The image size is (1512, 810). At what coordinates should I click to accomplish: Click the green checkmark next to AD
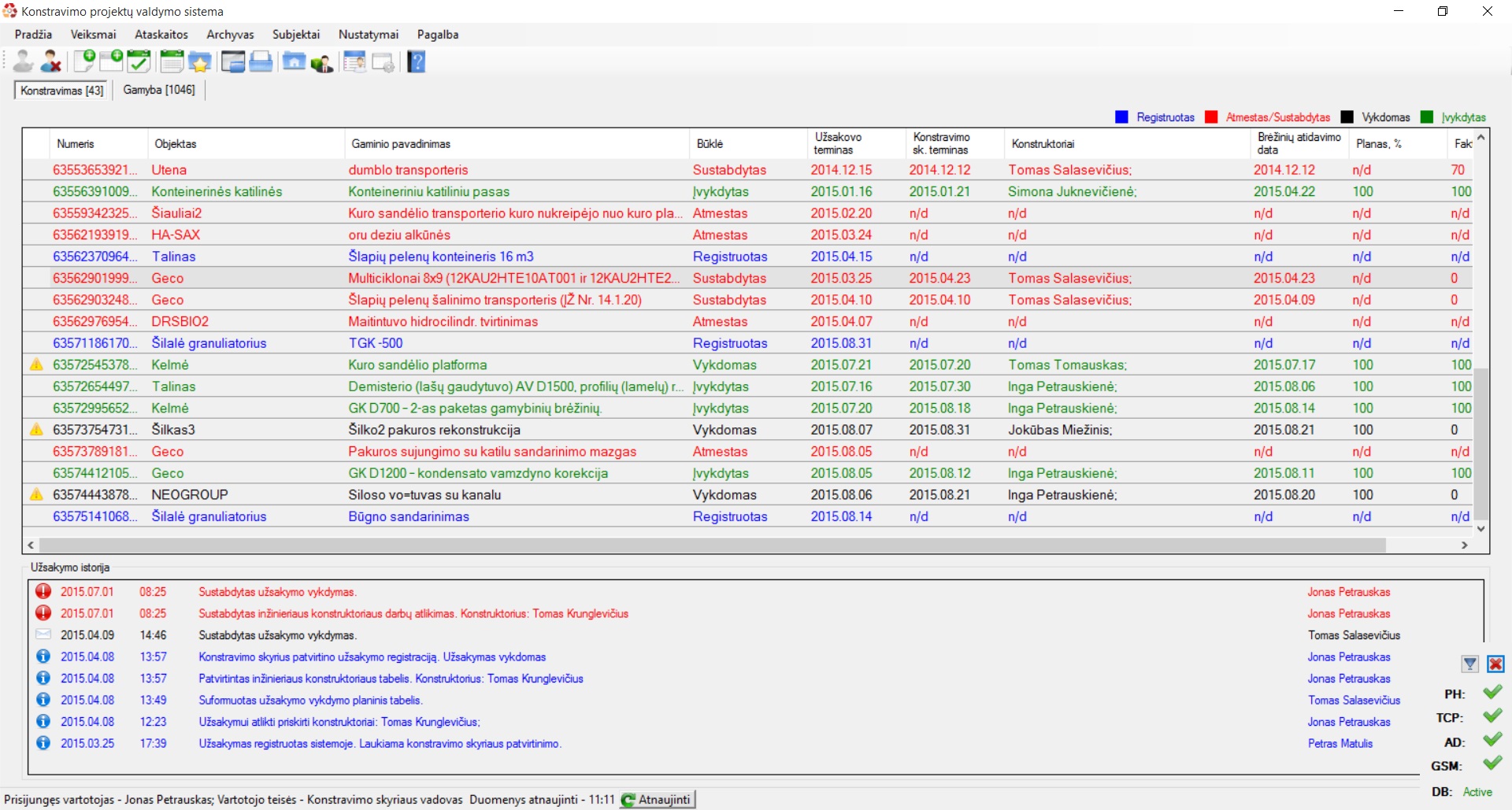1492,739
